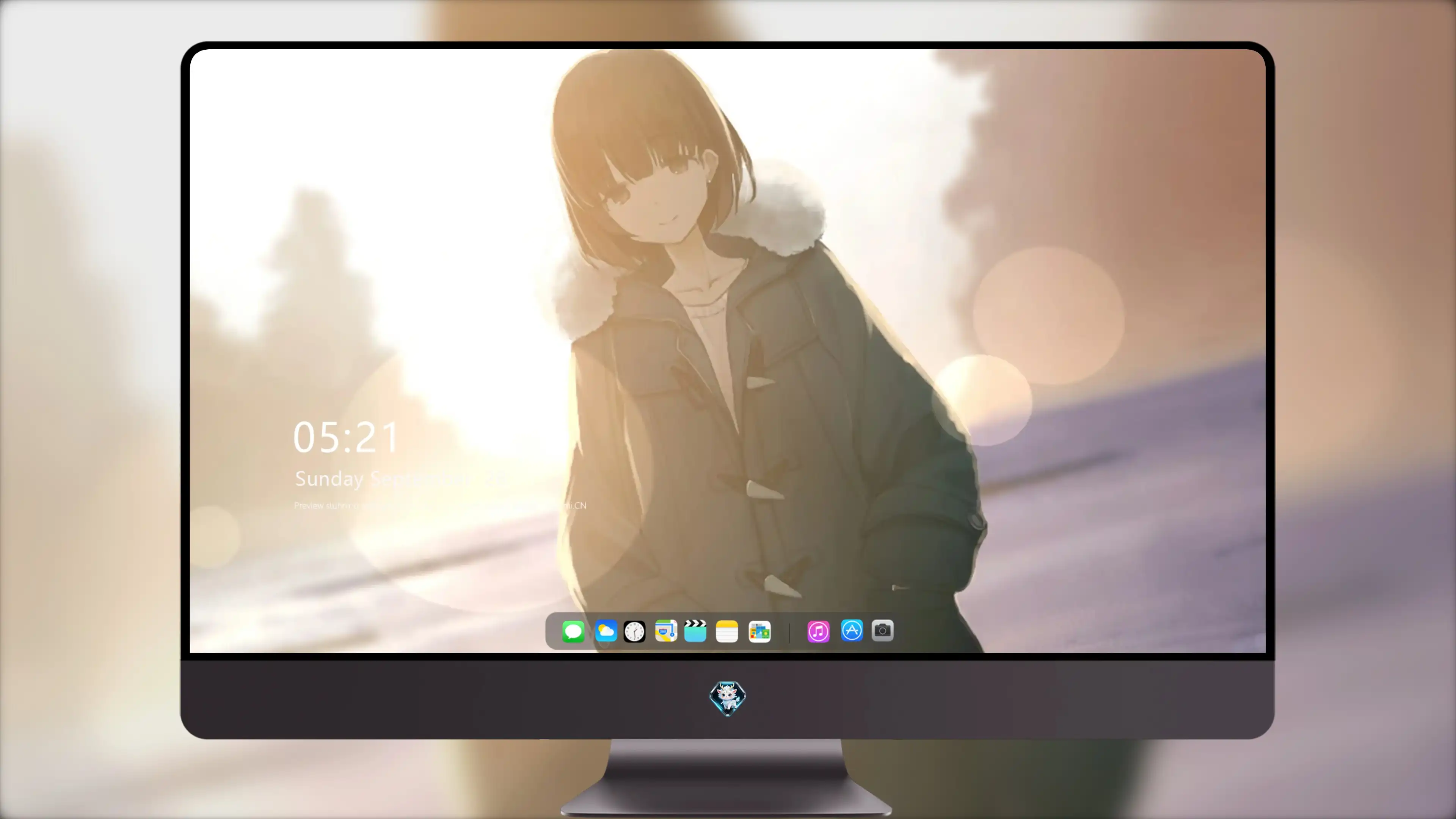The height and width of the screenshot is (819, 1456).
Task: Open the Newsstand icon in the dock
Action: tap(759, 631)
